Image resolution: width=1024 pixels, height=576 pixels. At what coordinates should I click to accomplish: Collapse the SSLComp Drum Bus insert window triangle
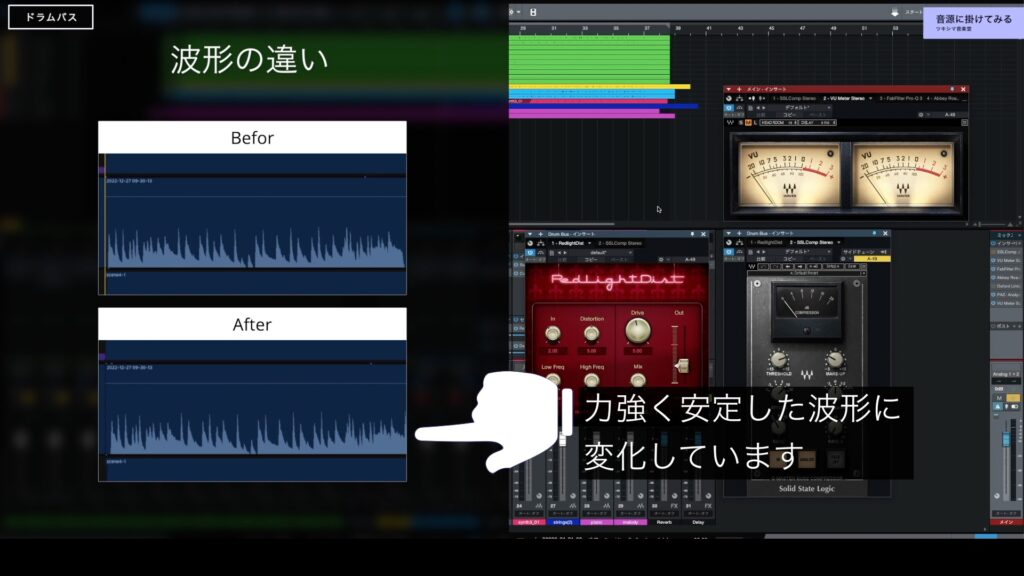pos(729,233)
